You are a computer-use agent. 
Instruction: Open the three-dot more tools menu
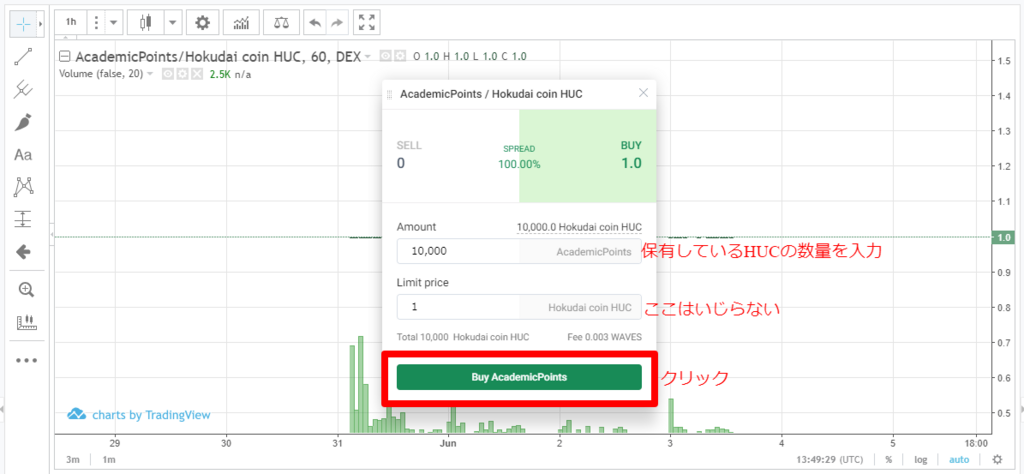[26, 360]
